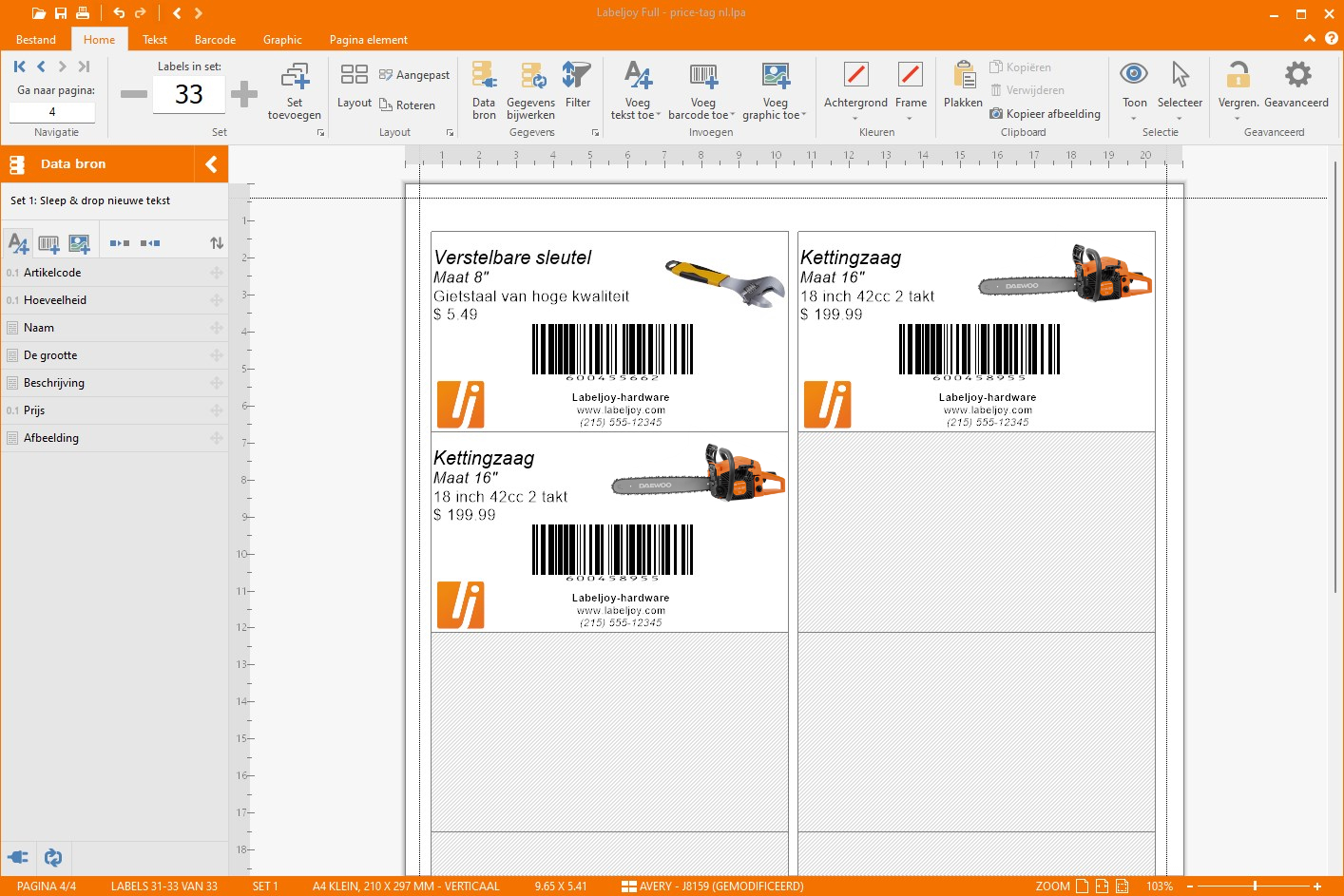Click data source connect icon at panel bottom
Image resolution: width=1344 pixels, height=896 pixels.
tap(18, 857)
